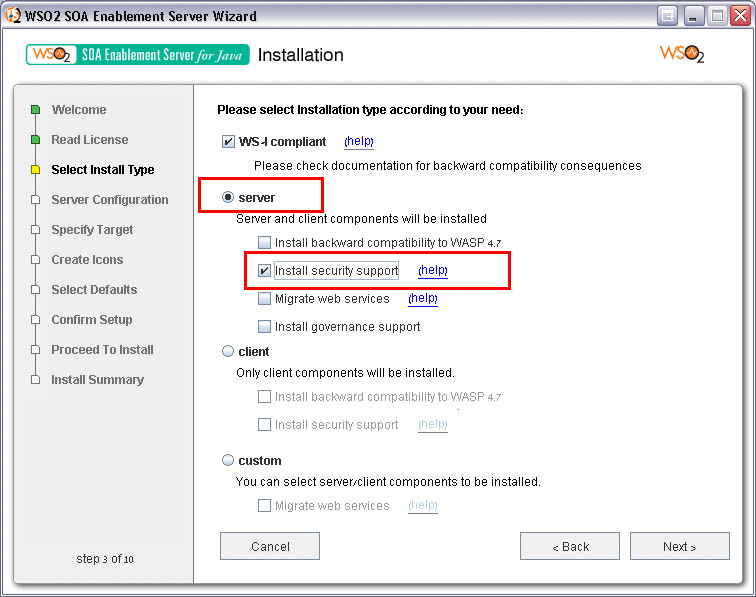This screenshot has height=597, width=756.
Task: Click the Next button
Action: point(679,546)
